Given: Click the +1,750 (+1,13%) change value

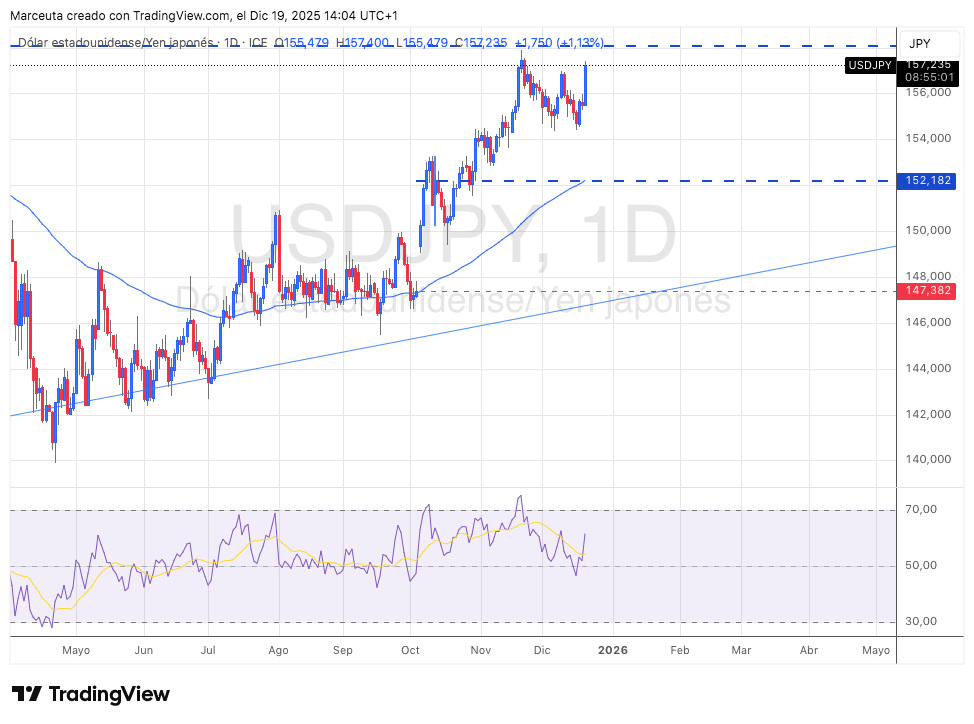Looking at the screenshot, I should (559, 43).
